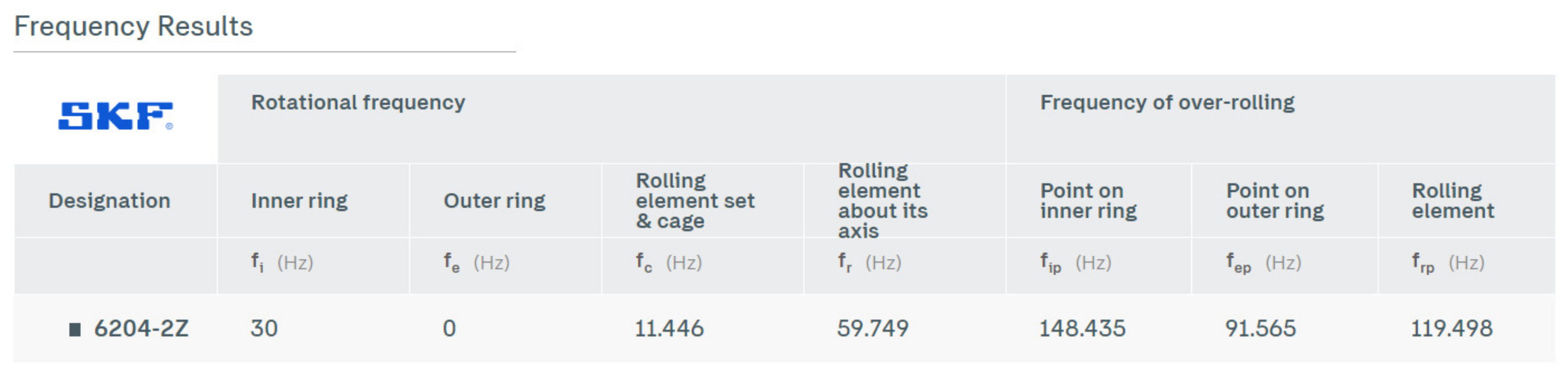Select the Rotational frequency group header
1568x377 pixels.
tap(358, 102)
